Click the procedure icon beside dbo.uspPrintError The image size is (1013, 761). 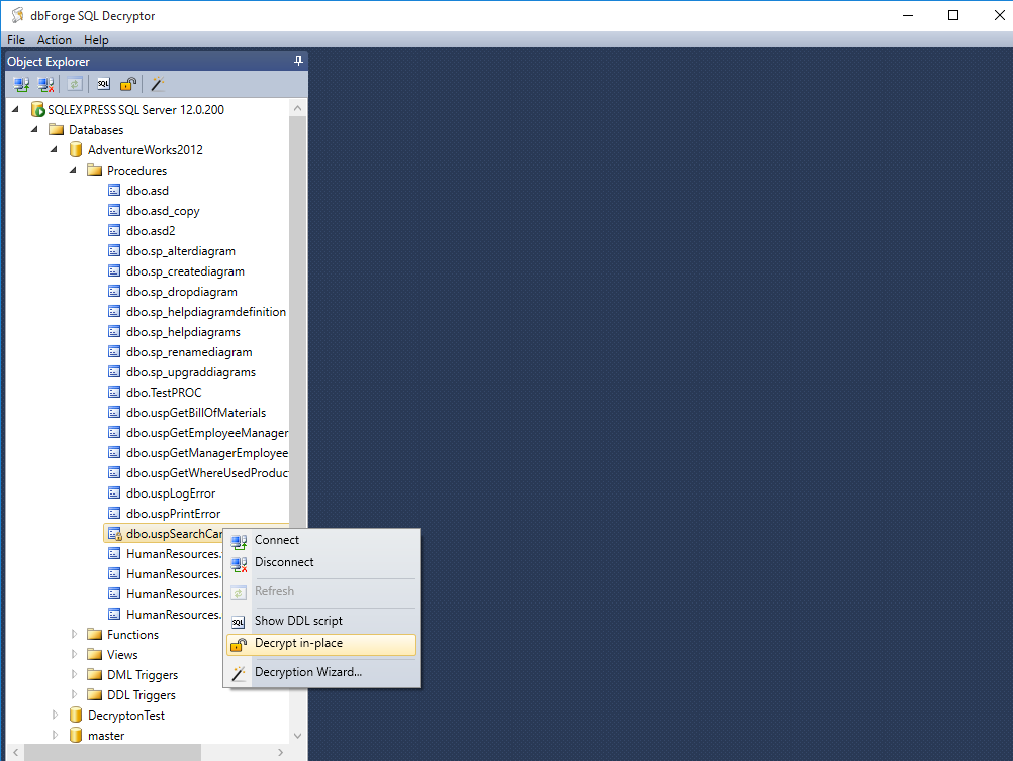(x=114, y=513)
